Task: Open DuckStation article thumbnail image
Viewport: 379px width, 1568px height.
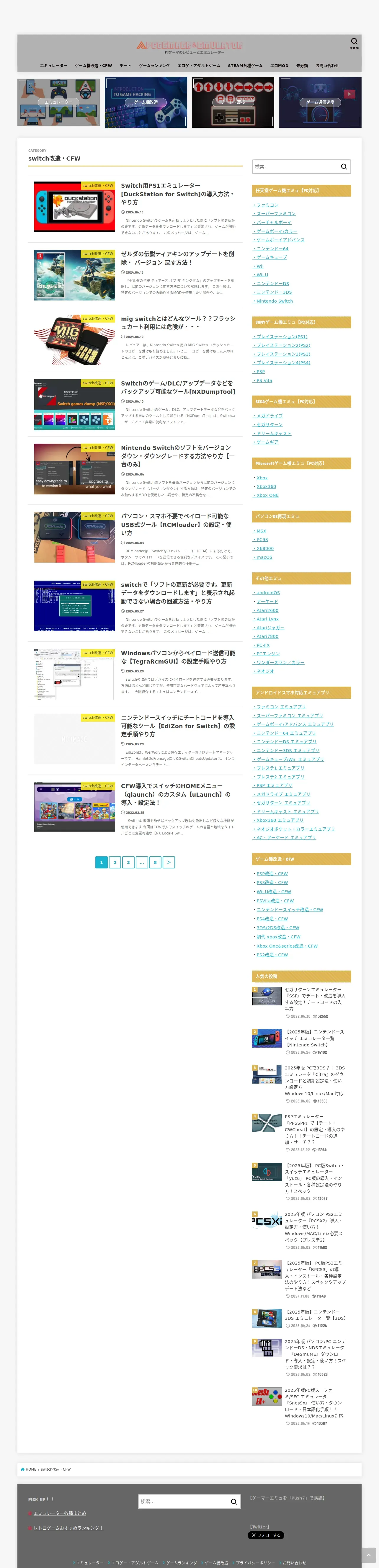Action: point(74,207)
